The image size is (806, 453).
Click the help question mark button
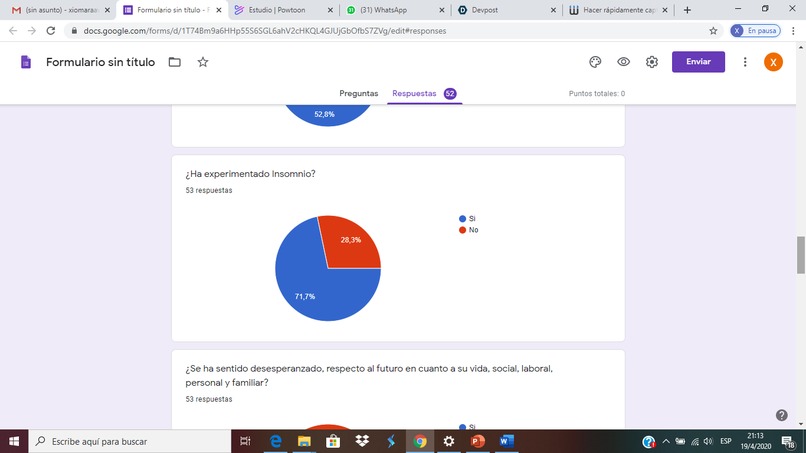point(781,415)
